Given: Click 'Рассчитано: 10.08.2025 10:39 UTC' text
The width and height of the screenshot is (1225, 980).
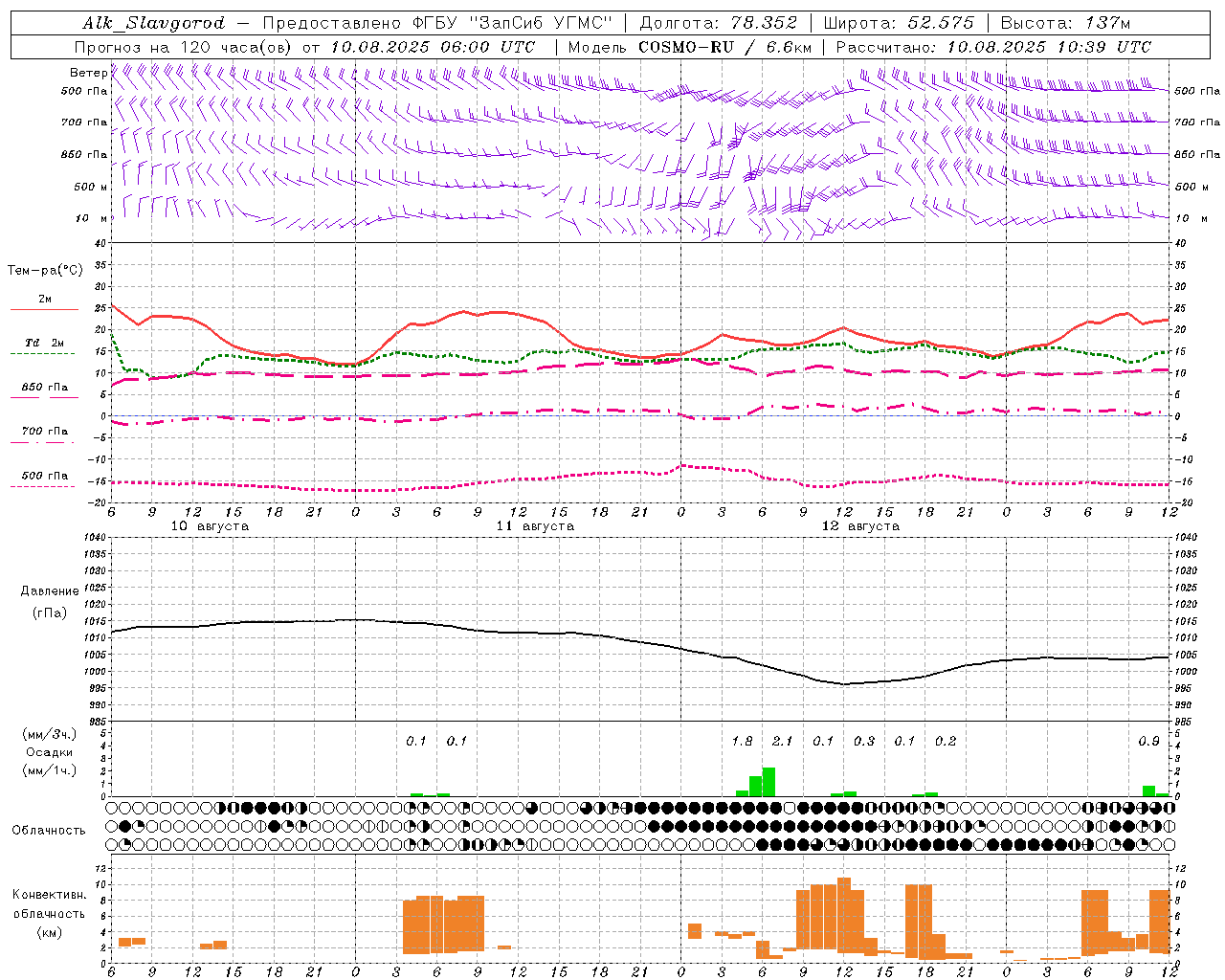Looking at the screenshot, I should click(x=993, y=47).
